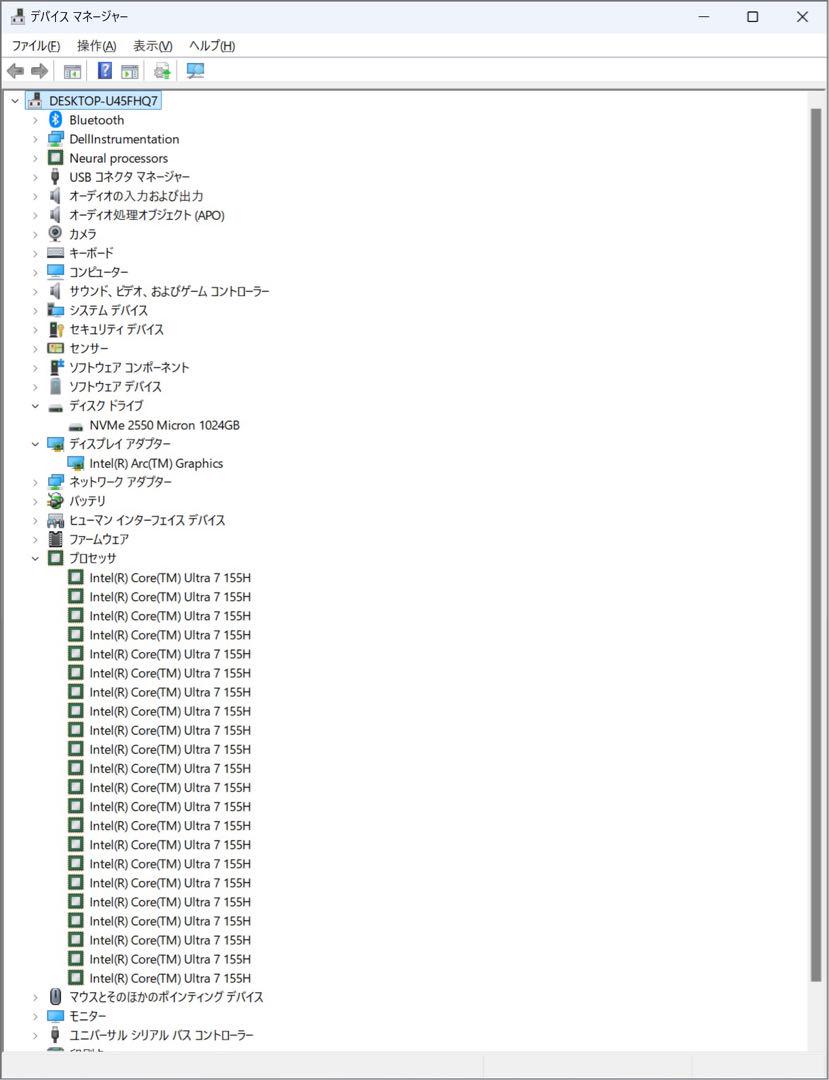Expand the Bluetooth category
829x1080 pixels.
click(x=35, y=120)
